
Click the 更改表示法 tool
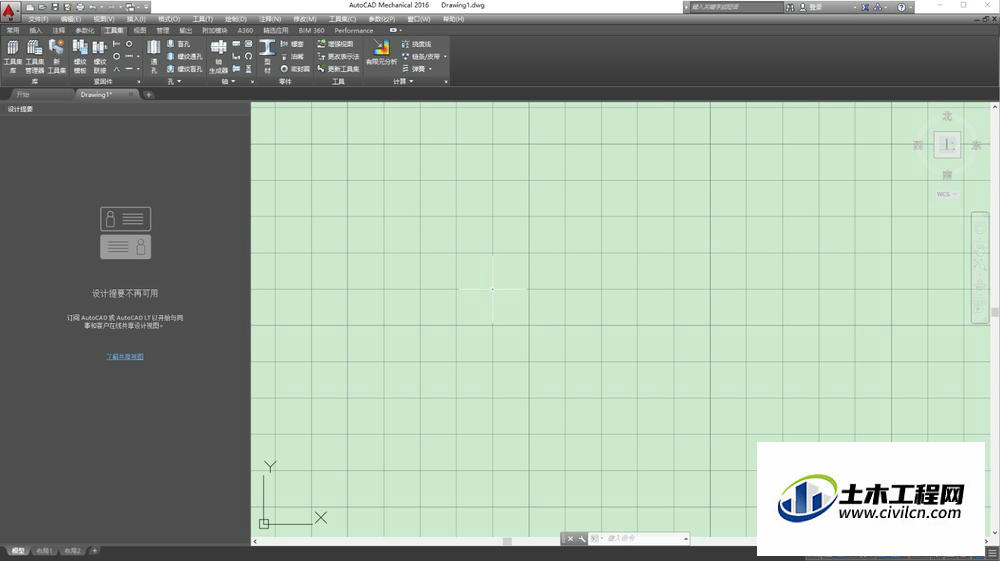click(339, 56)
